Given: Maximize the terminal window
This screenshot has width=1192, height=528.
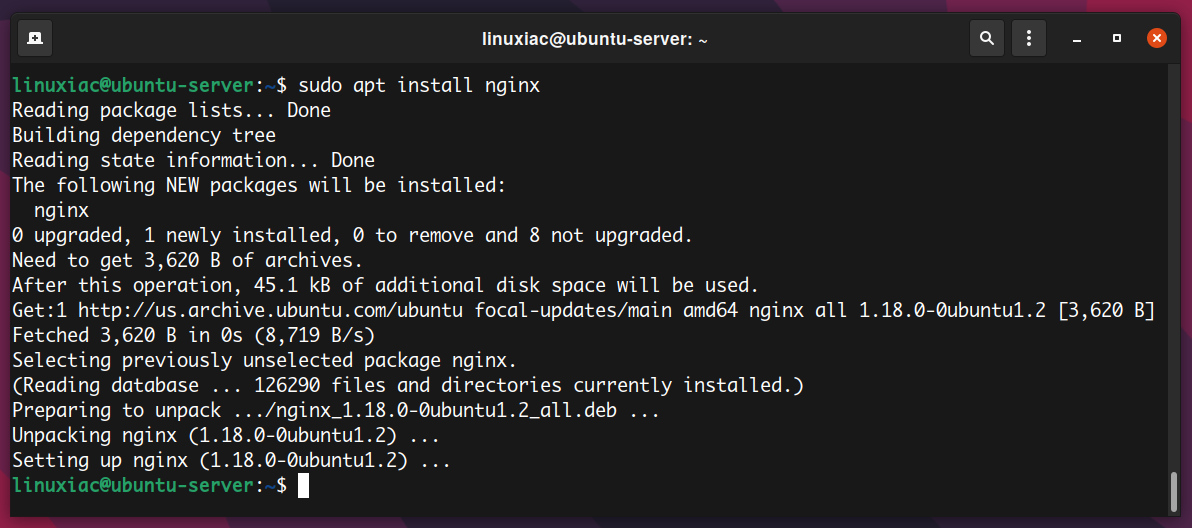Looking at the screenshot, I should [x=1117, y=38].
